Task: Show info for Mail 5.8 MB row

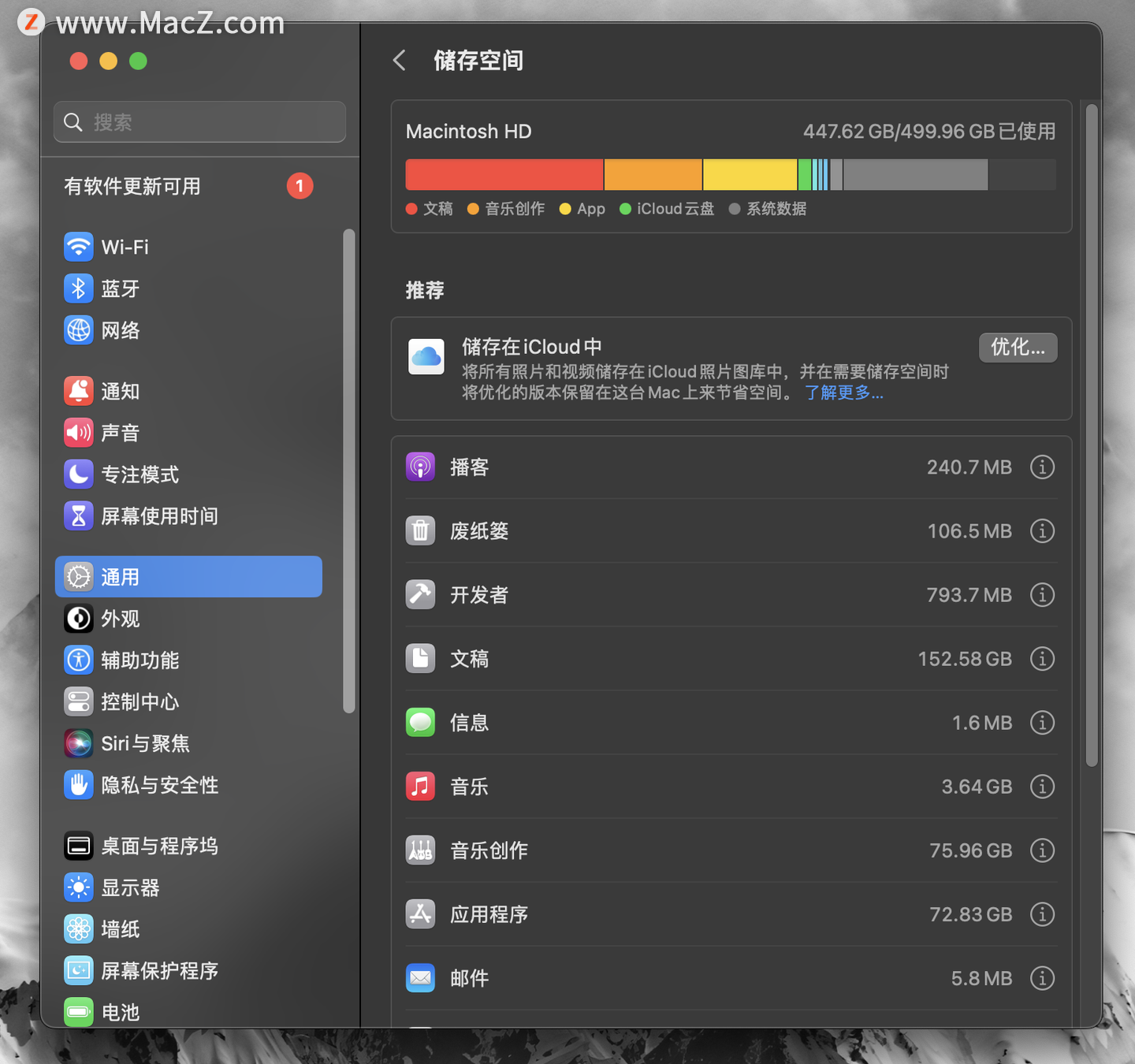Action: pos(1042,978)
